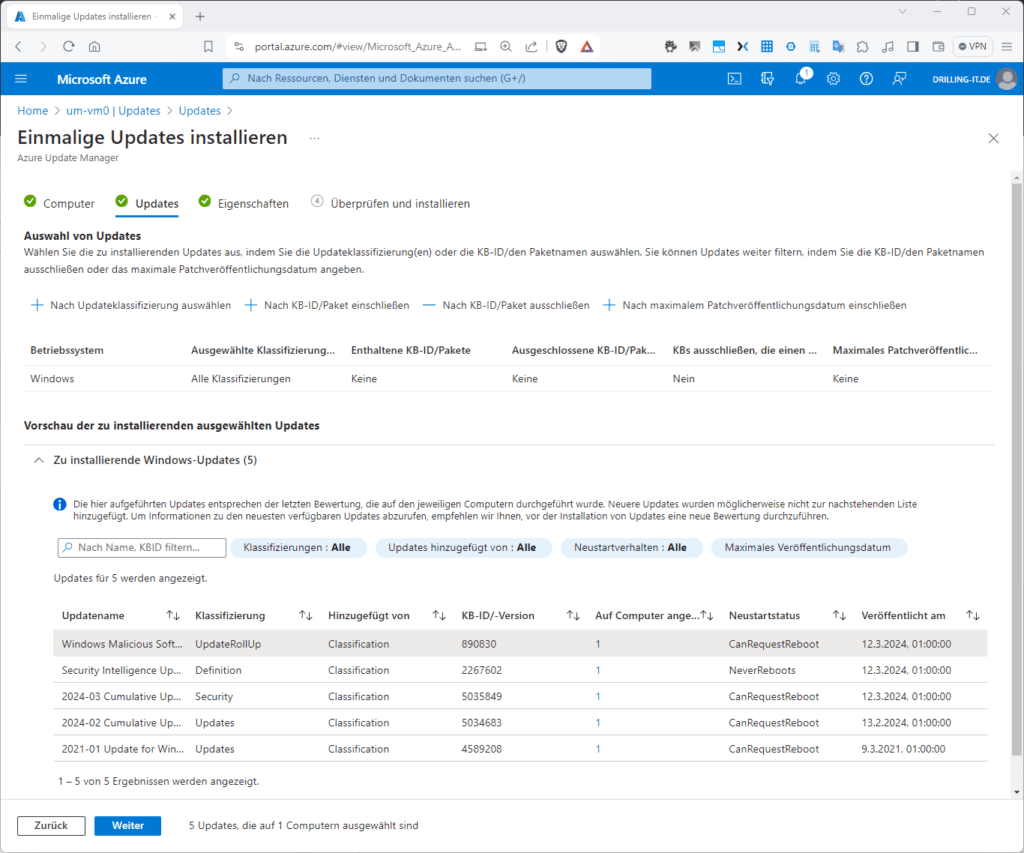
Task: Open the Maximales Veröffentlichungsdatum filter
Action: pos(808,547)
